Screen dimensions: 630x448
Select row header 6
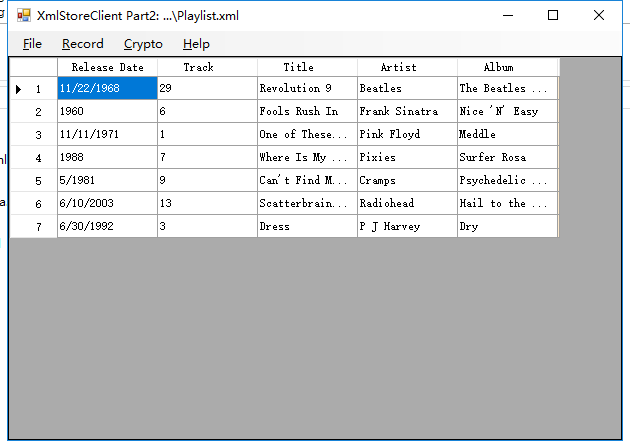33,203
